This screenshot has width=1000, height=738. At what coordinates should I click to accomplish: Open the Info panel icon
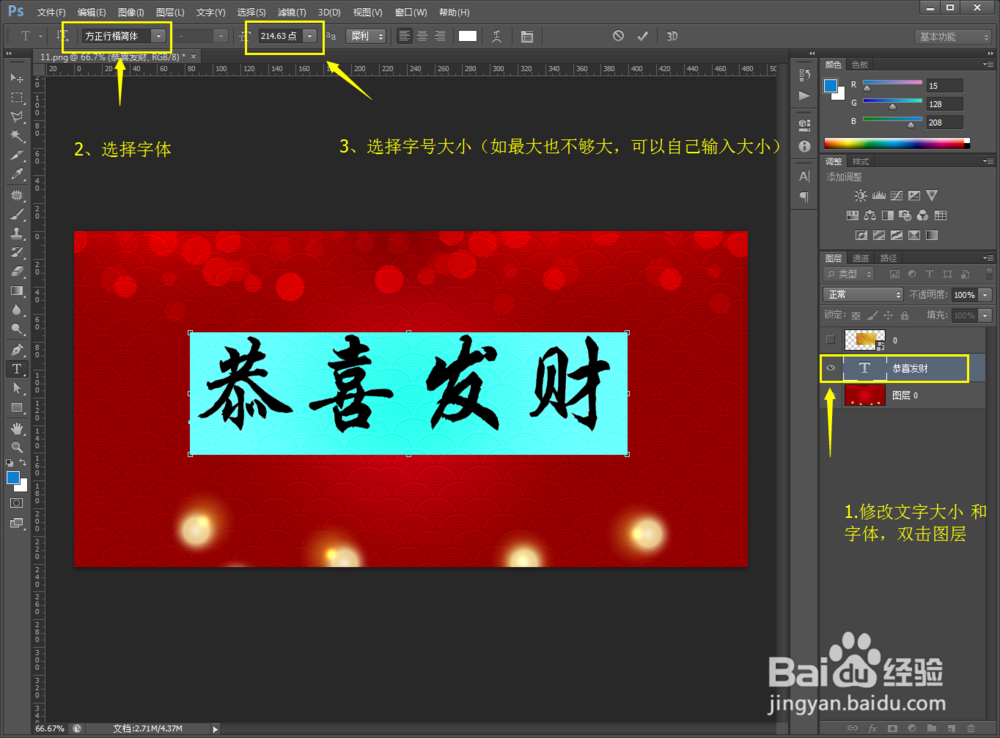pyautogui.click(x=804, y=146)
